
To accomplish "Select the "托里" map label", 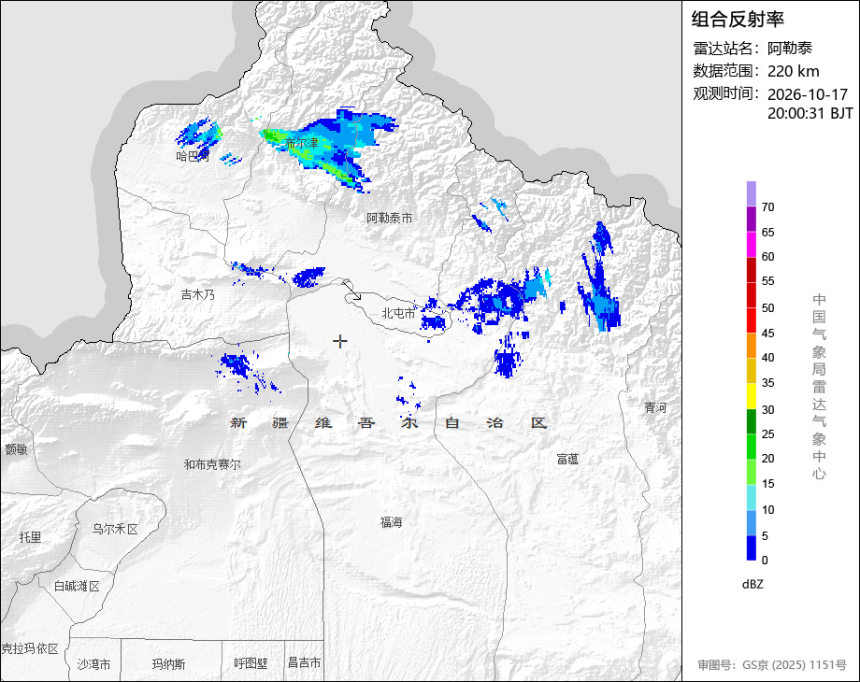I will click(30, 537).
